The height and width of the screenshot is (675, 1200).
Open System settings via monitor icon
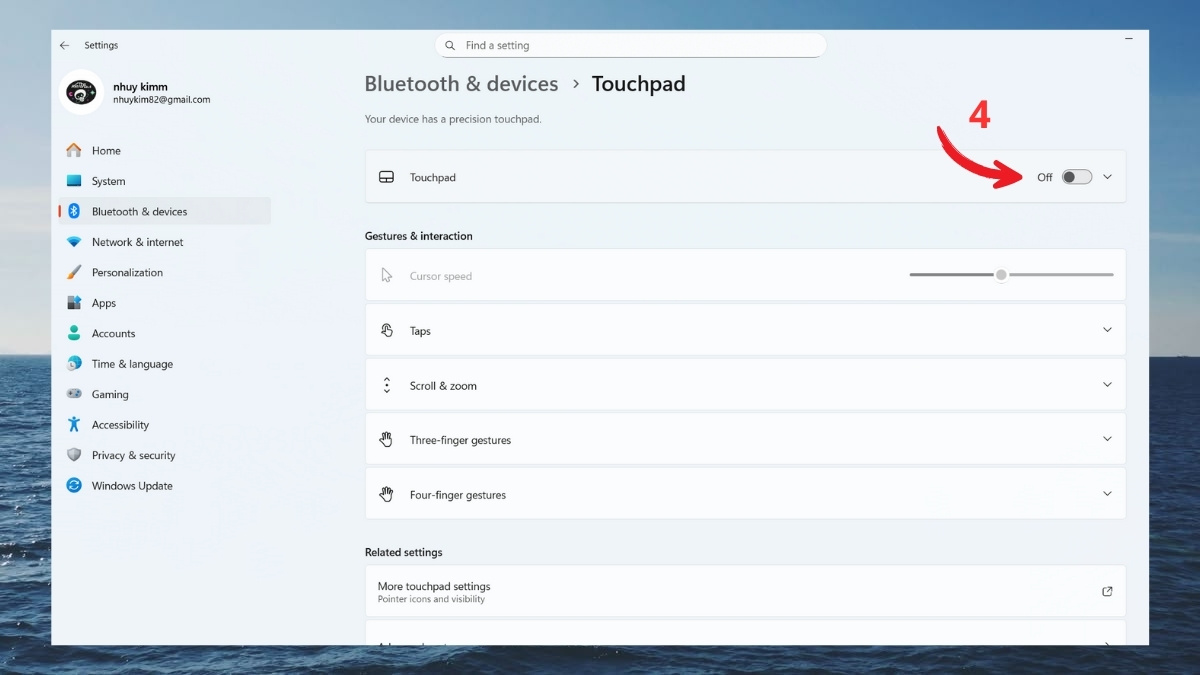tap(75, 181)
